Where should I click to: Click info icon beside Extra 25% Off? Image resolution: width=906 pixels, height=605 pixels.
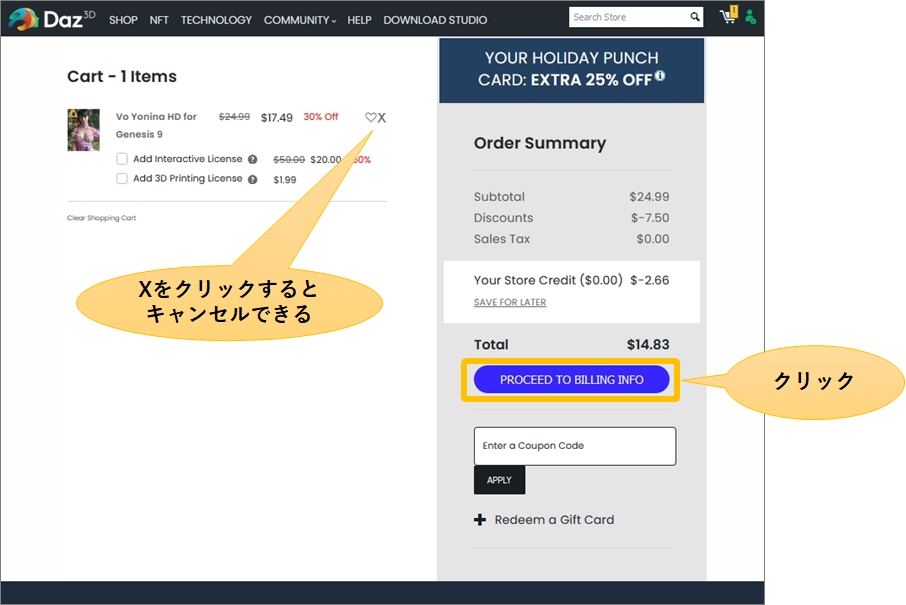660,76
